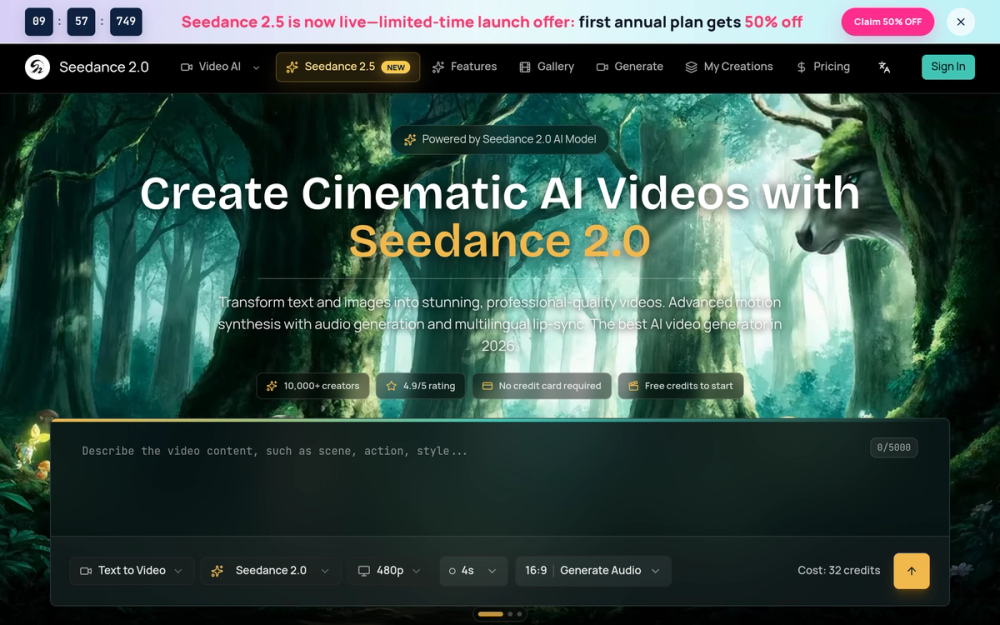Click the Powered by Seedance 2.0 AI Model badge
Viewport: 1000px width, 625px height.
coord(499,139)
